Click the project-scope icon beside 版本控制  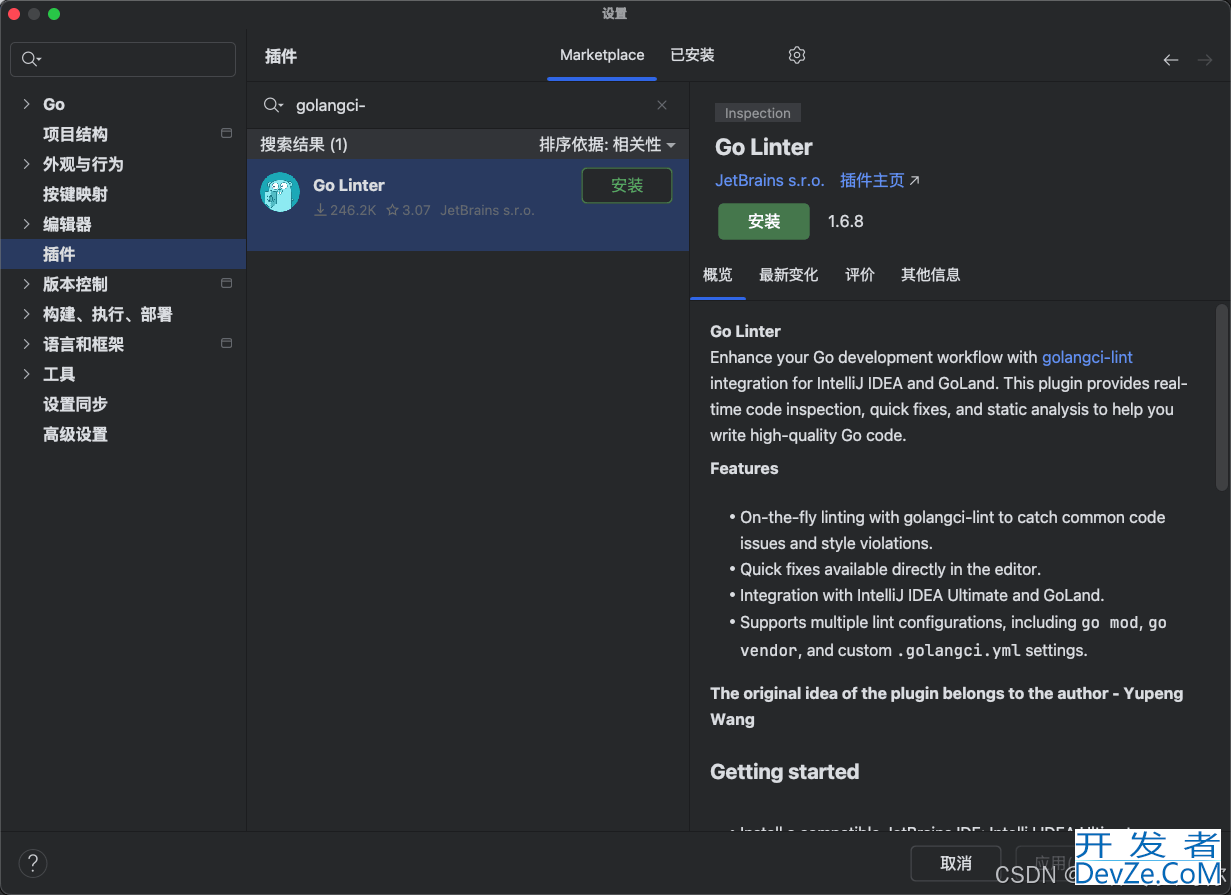[226, 283]
